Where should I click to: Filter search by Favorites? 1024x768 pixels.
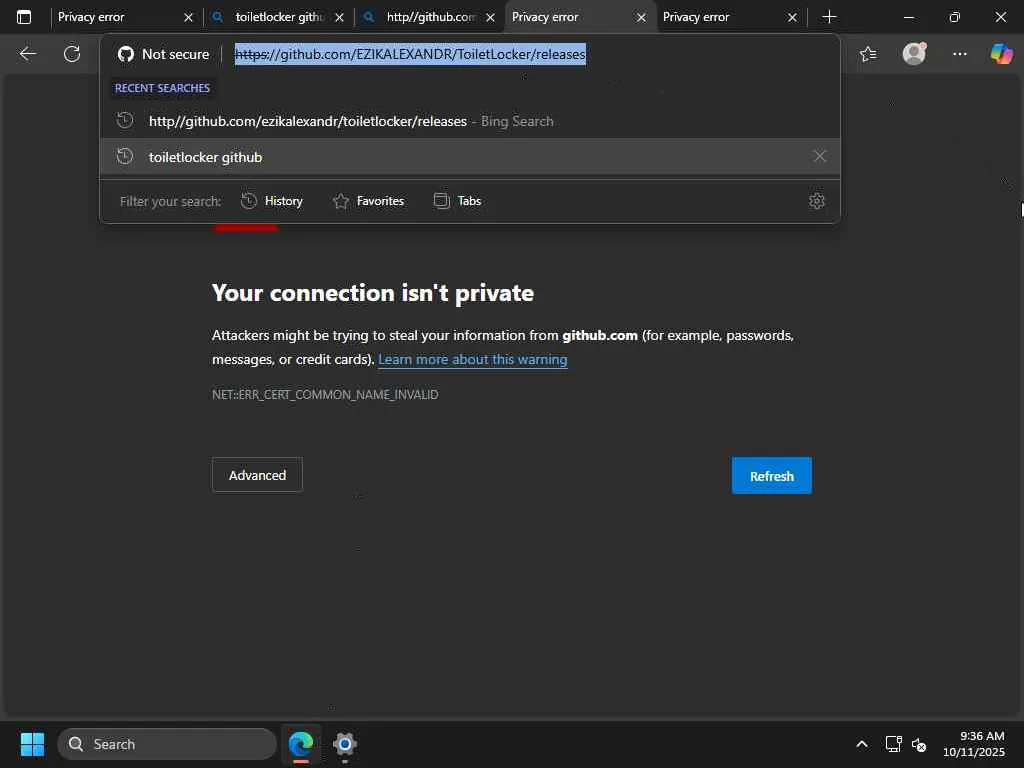tap(368, 201)
